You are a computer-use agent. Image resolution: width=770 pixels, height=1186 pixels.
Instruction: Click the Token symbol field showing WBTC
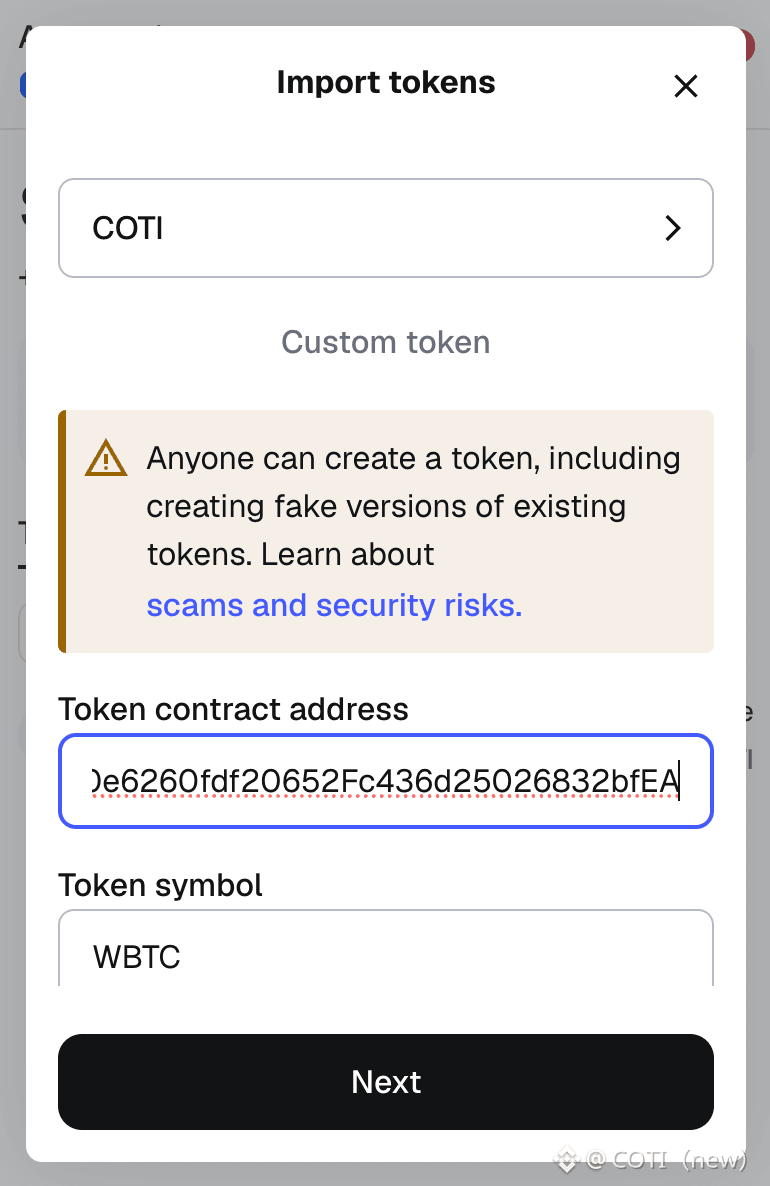pos(385,950)
